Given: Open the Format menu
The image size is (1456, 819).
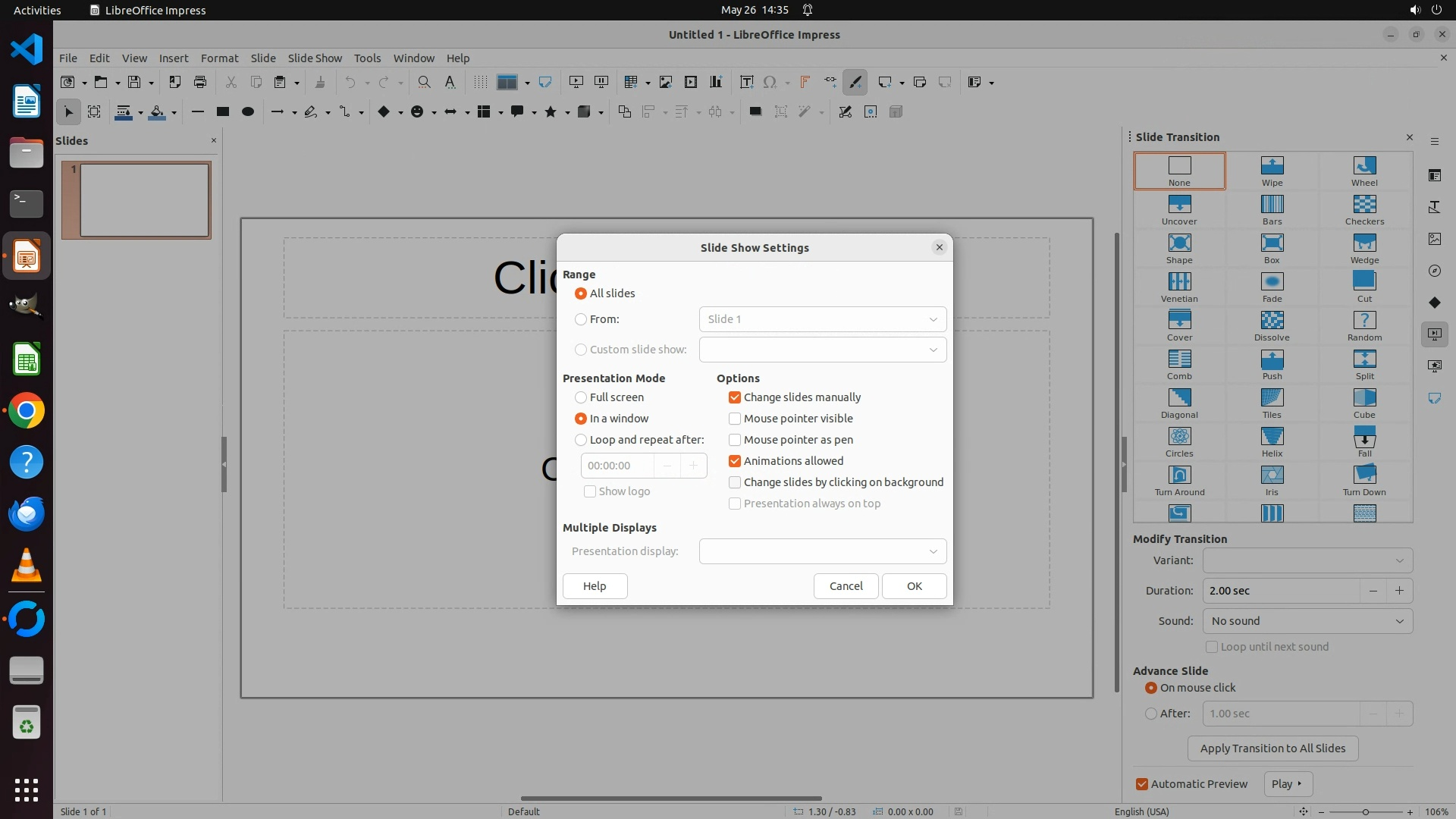Looking at the screenshot, I should click(219, 58).
